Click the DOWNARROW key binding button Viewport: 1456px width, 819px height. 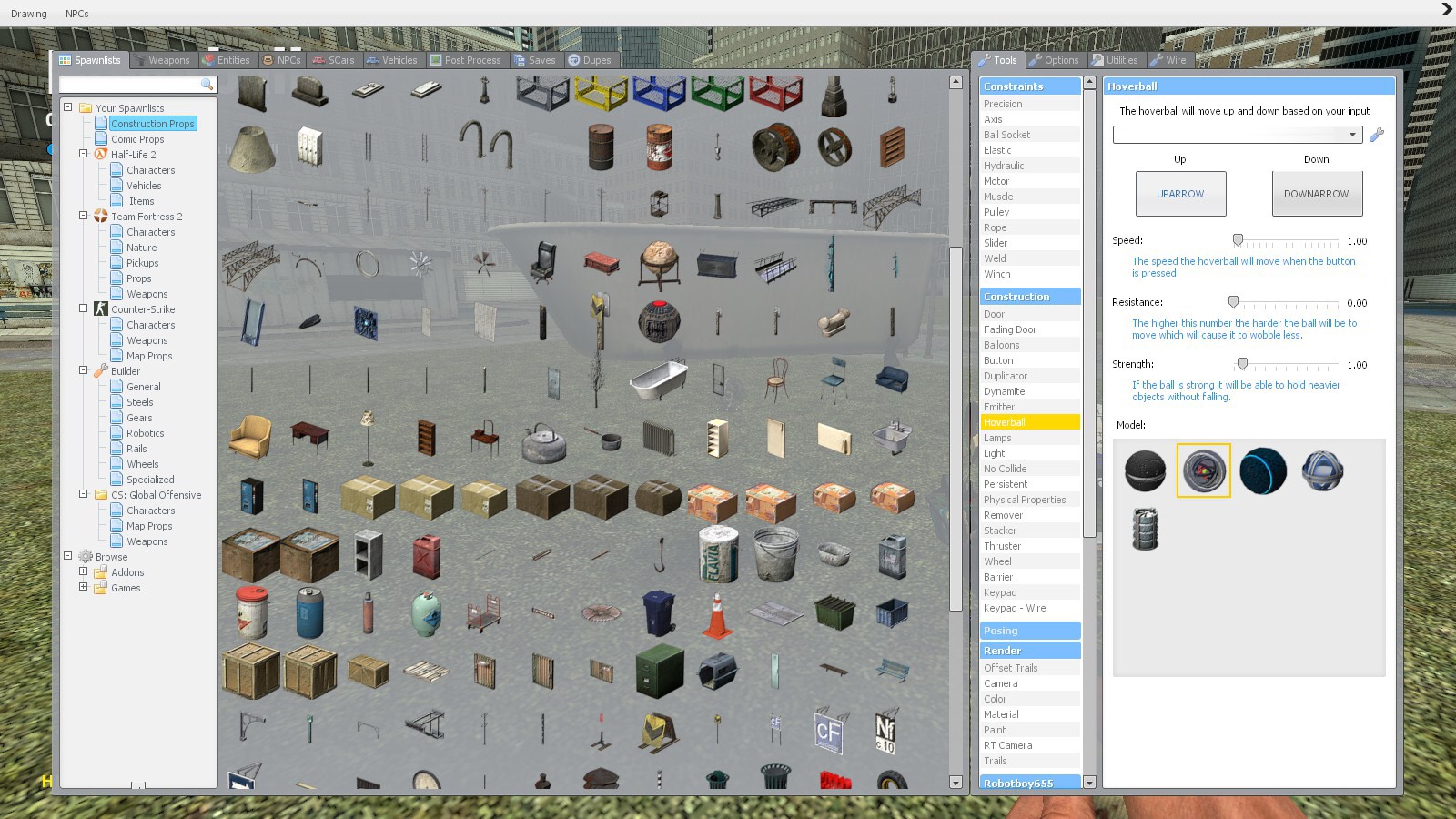pos(1316,194)
